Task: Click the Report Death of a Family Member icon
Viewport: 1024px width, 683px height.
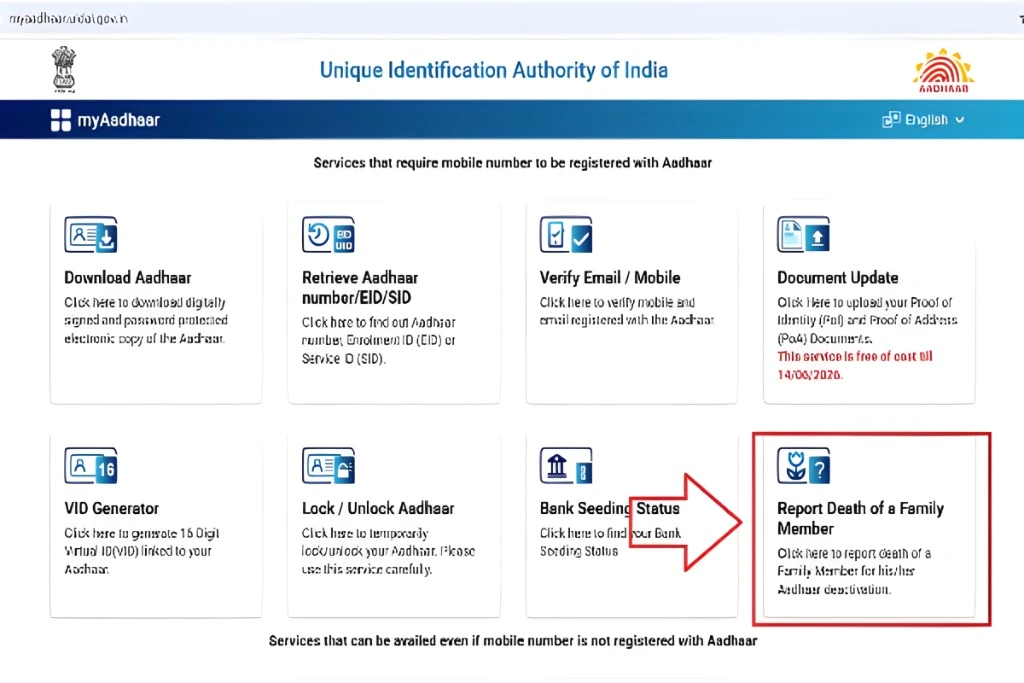Action: coord(804,466)
